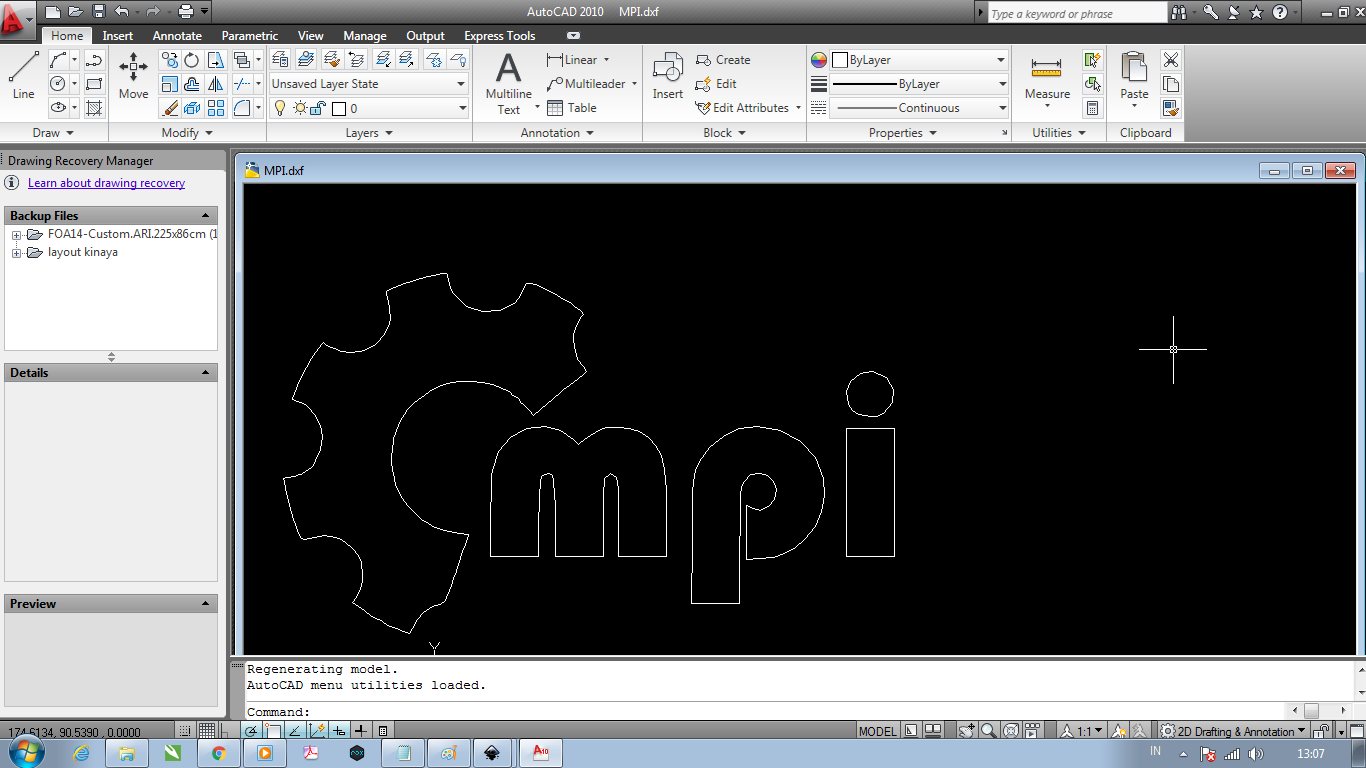Activate the Erase tool
The image size is (1366, 768).
pyautogui.click(x=170, y=108)
